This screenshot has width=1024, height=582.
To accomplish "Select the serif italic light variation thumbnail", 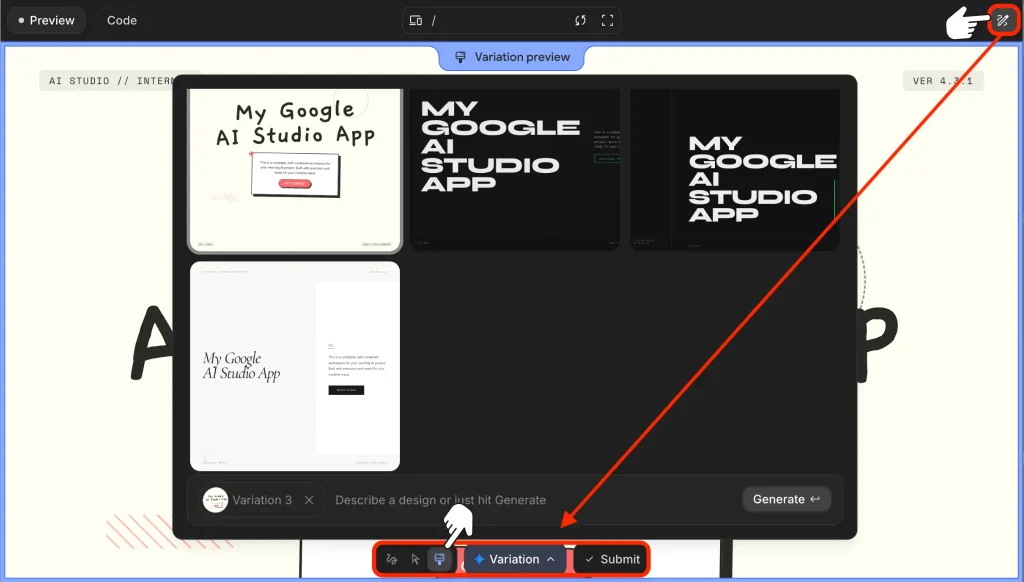I will [x=295, y=366].
